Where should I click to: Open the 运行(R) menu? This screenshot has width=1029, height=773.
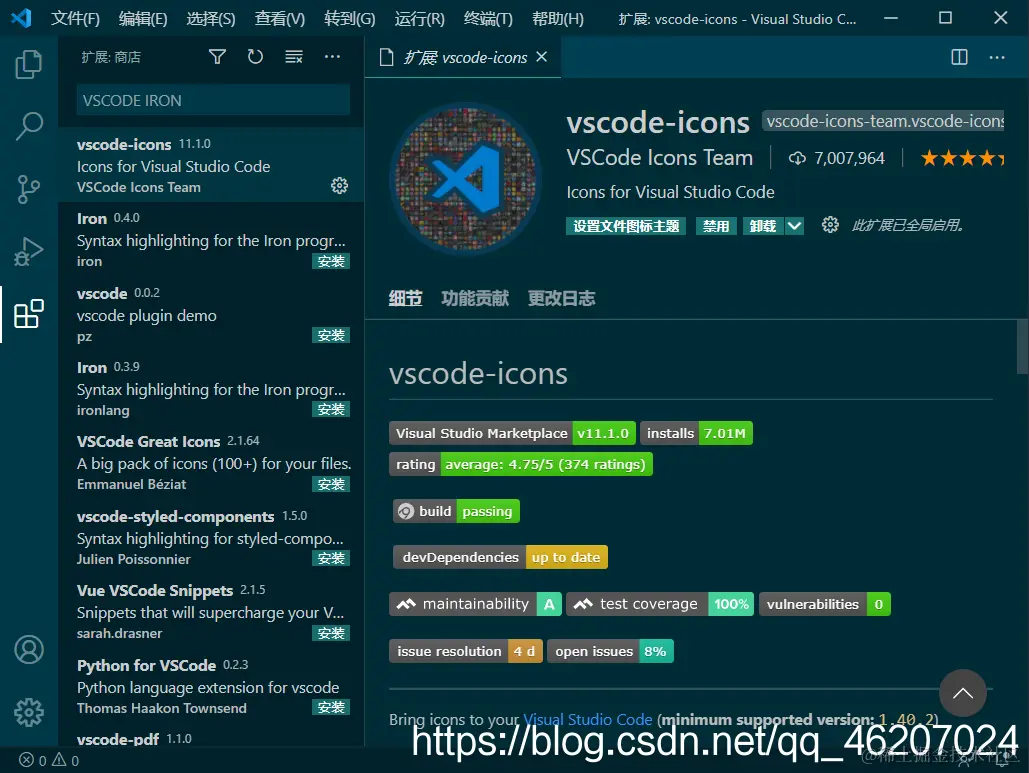click(419, 18)
